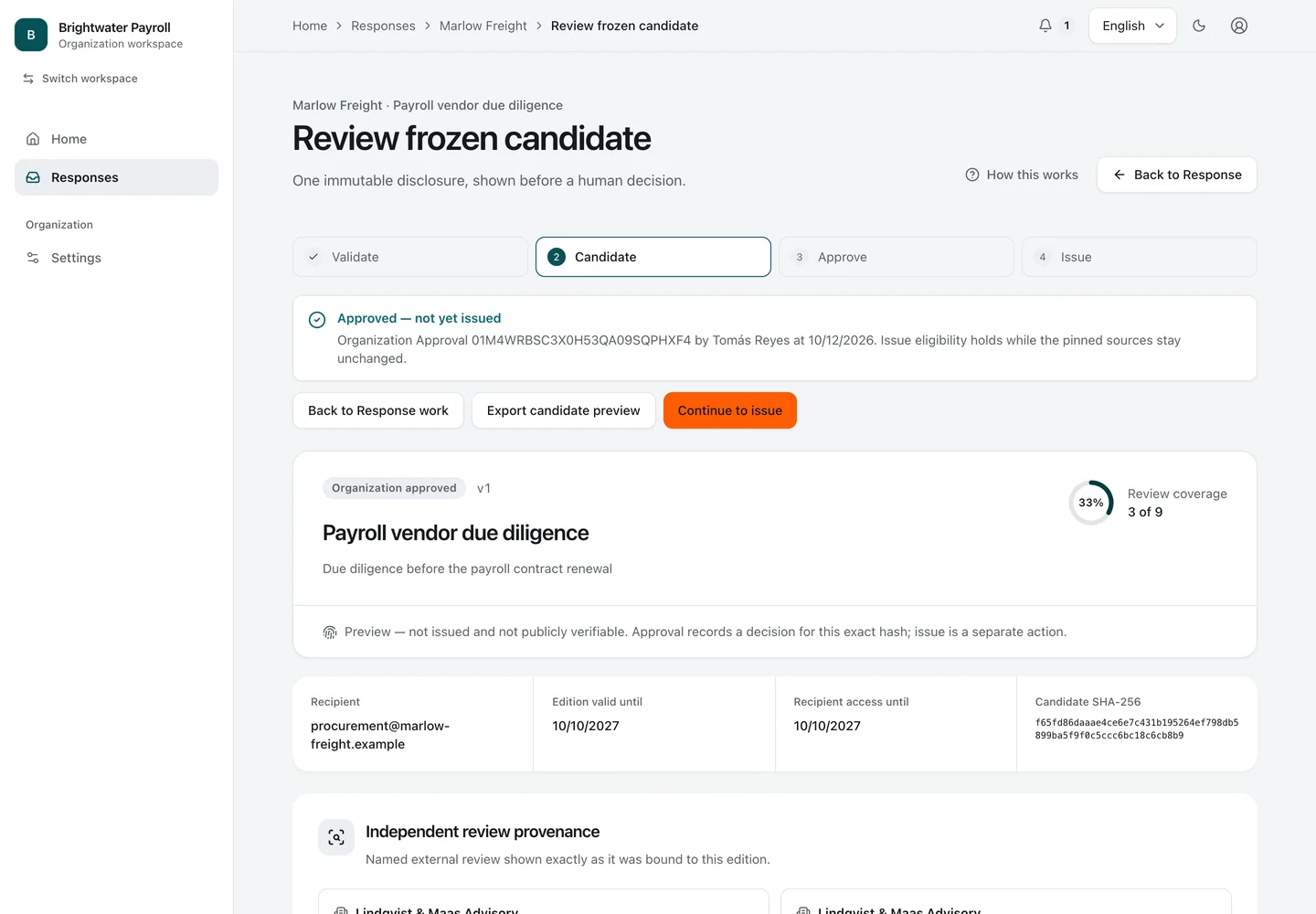This screenshot has height=914, width=1316.
Task: Click the Approved — not yet issued heading
Action: click(x=419, y=318)
